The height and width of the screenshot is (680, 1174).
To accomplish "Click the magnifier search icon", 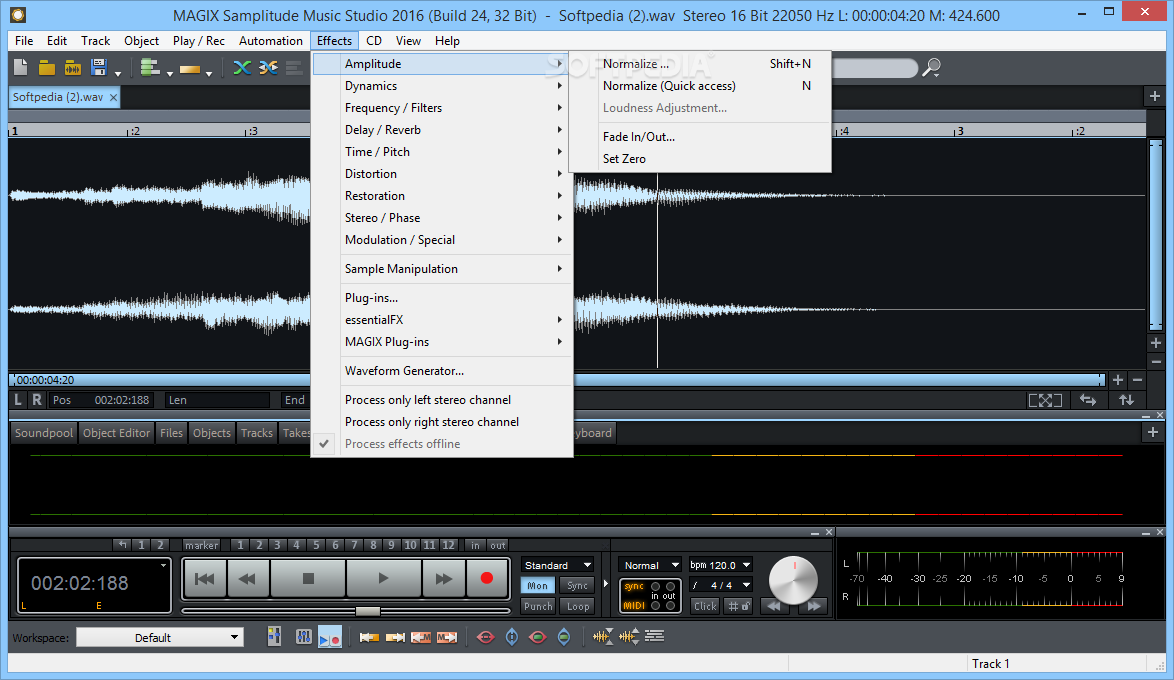I will pyautogui.click(x=931, y=68).
